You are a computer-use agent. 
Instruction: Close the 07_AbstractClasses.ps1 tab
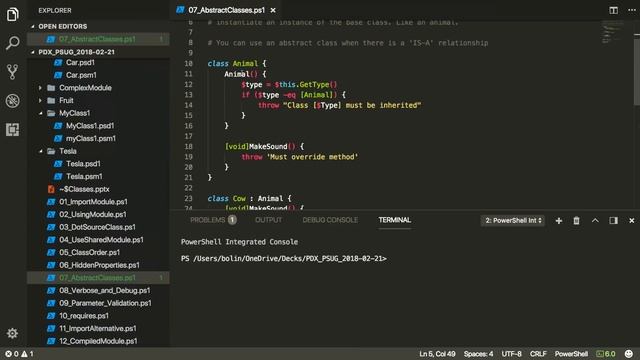point(273,10)
